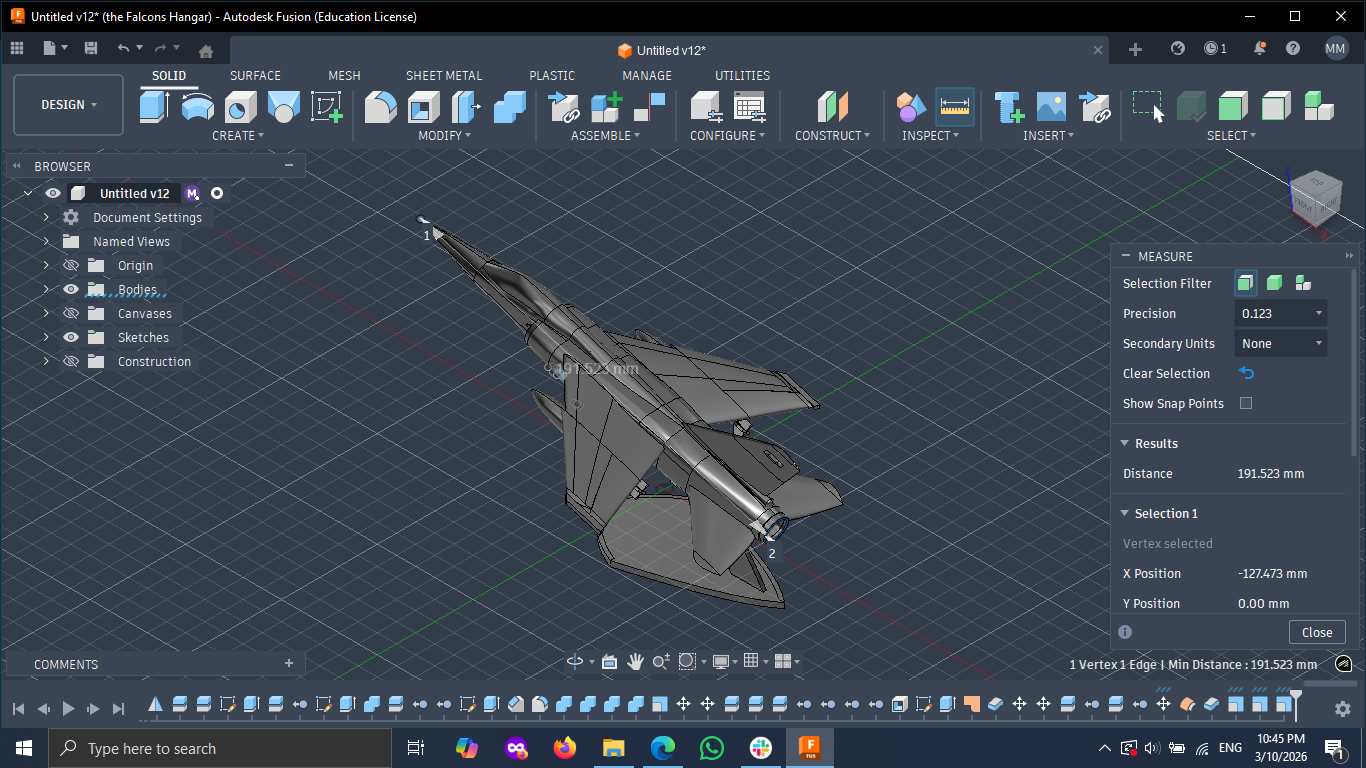Click the Joint tool icon
Screen dimensions: 1366x768
click(x=650, y=106)
